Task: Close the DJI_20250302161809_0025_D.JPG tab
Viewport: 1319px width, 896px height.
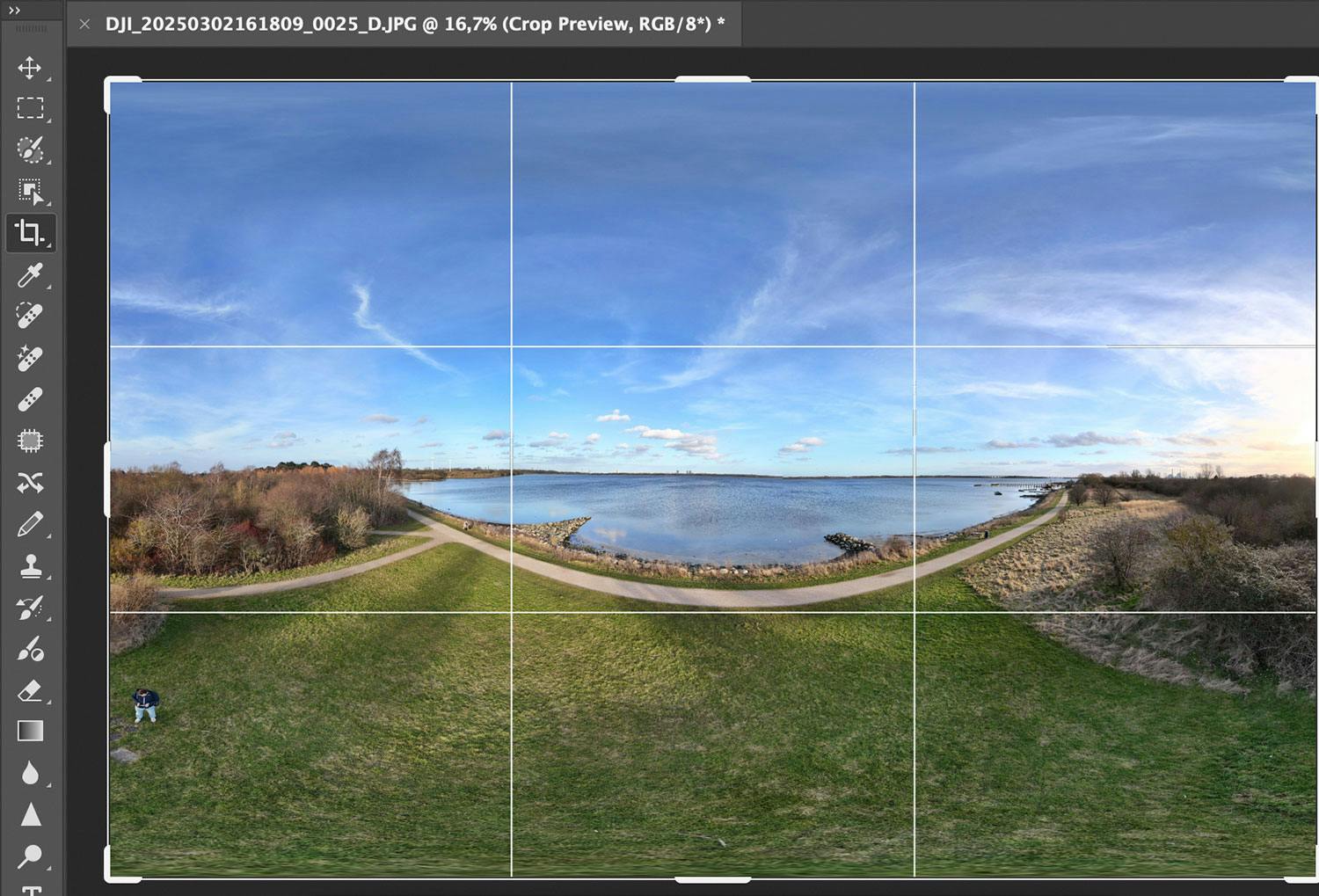Action: pos(84,24)
